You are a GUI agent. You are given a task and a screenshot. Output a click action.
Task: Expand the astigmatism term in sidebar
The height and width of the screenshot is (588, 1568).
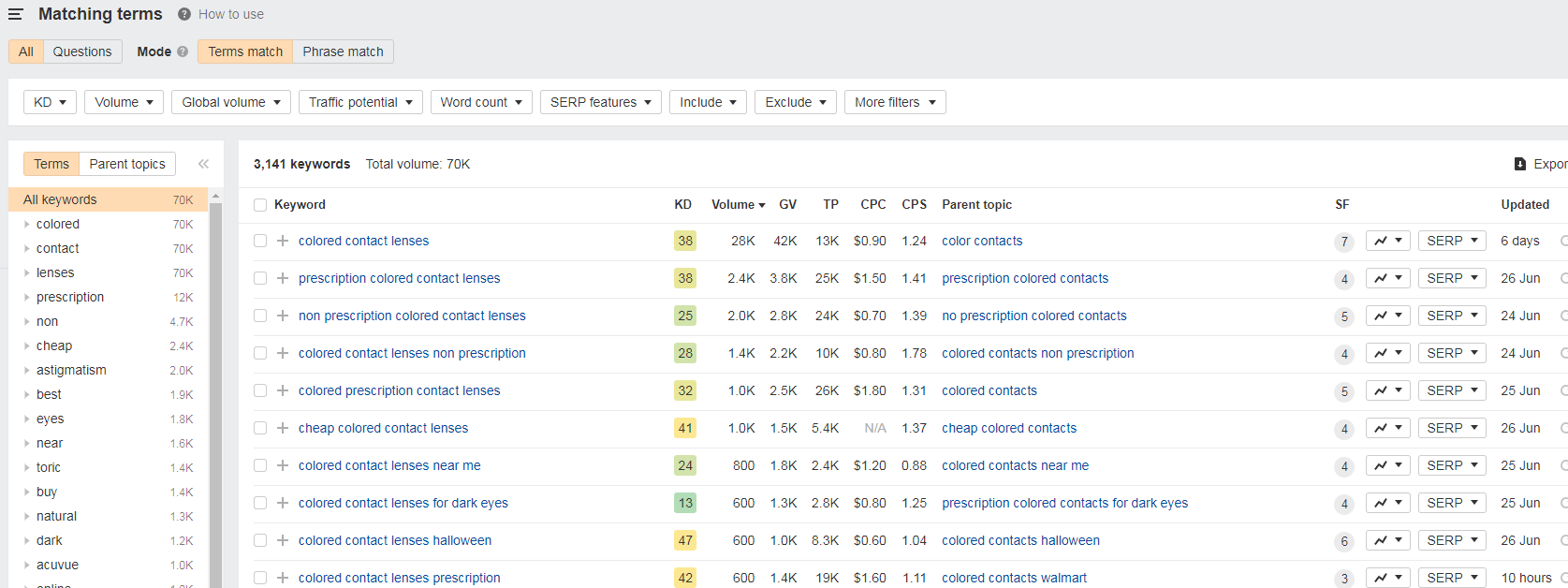coord(27,370)
